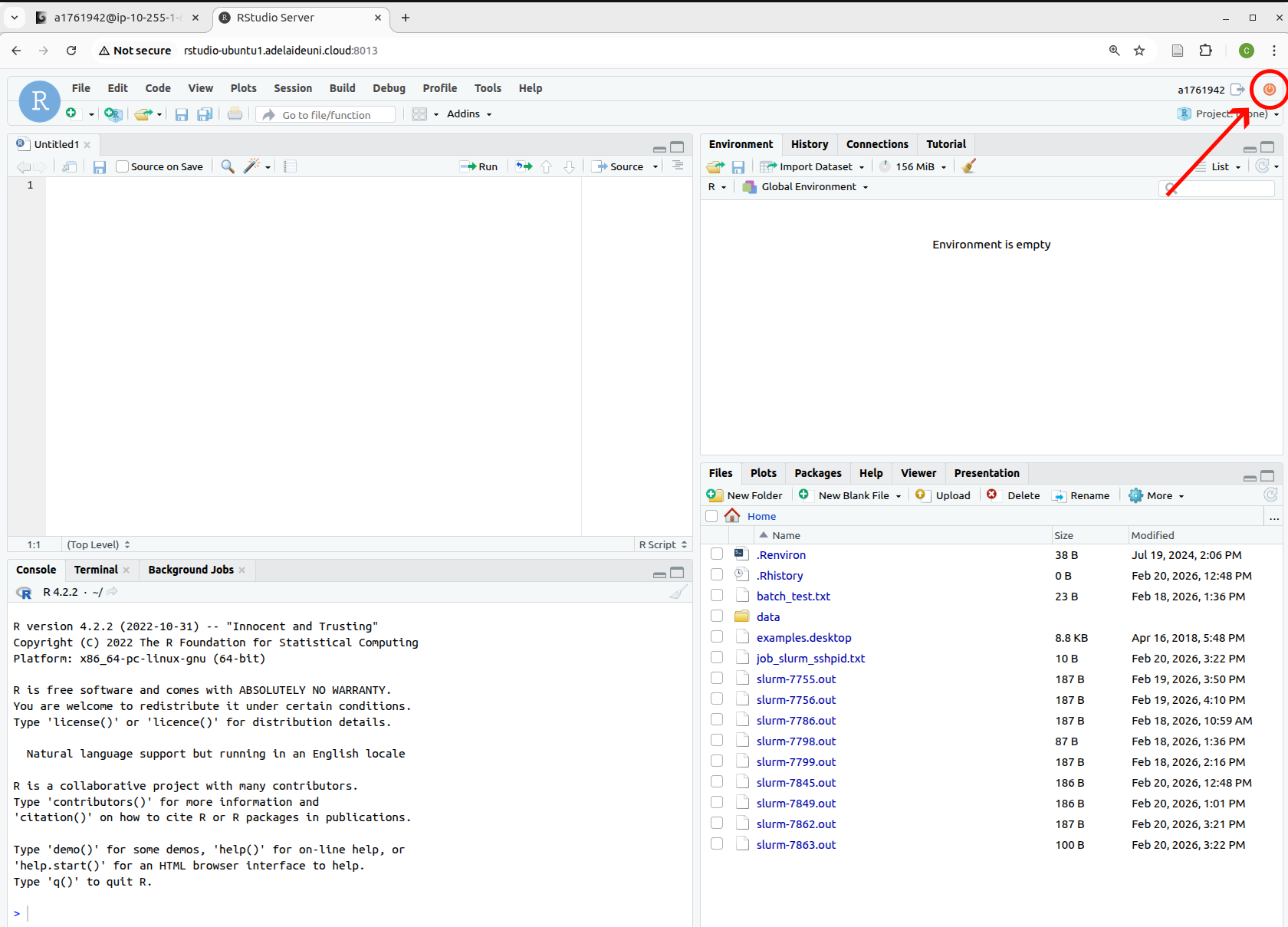The image size is (1288, 927).
Task: Click the browser Reload page icon
Action: 71,51
